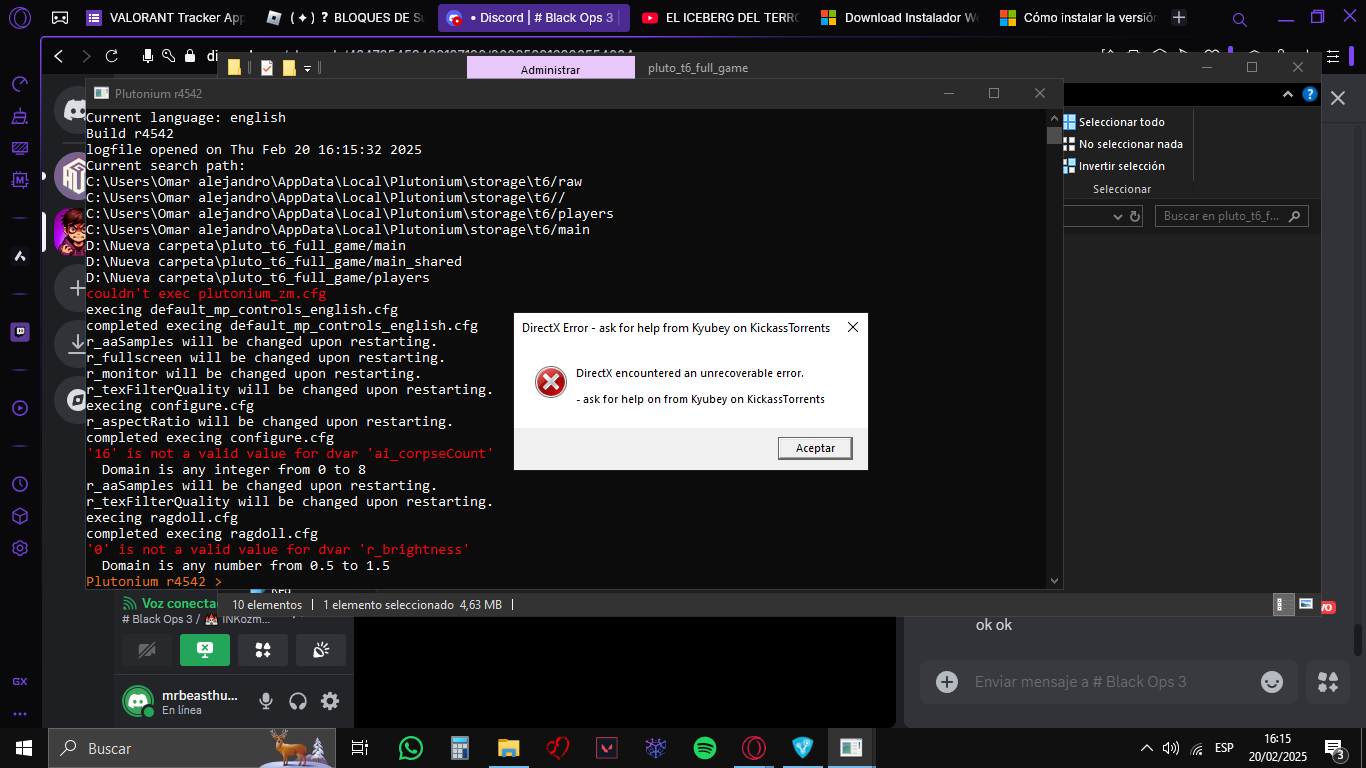Open WhatsApp from the taskbar
Image resolution: width=1366 pixels, height=768 pixels.
(410, 748)
